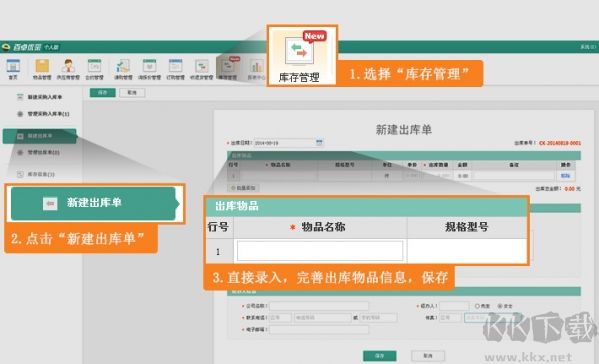The image size is (599, 364).
Task: Select 新建采购入库单 in the sidebar
Action: [44, 97]
